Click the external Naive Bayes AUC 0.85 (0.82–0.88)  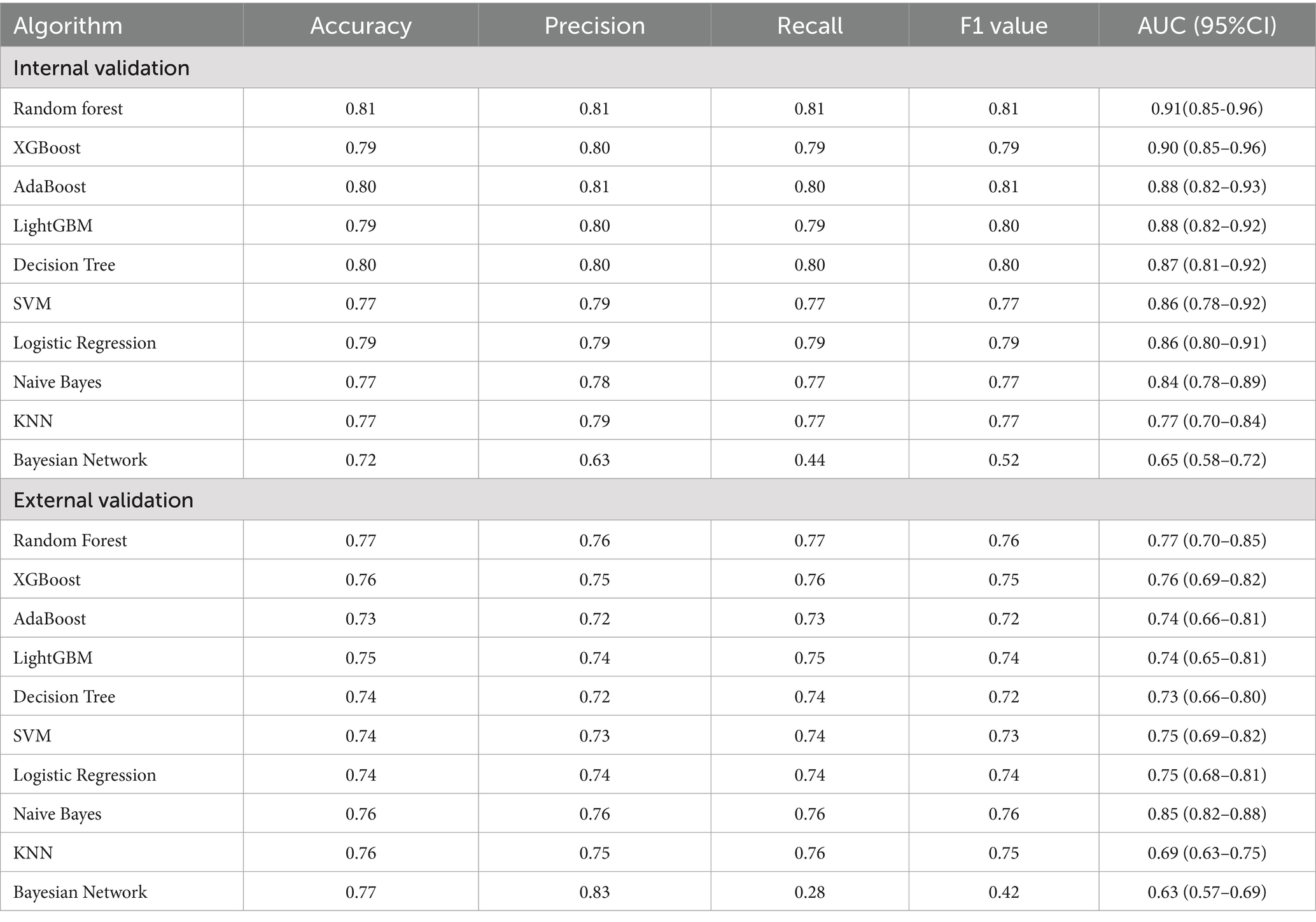click(x=1207, y=814)
